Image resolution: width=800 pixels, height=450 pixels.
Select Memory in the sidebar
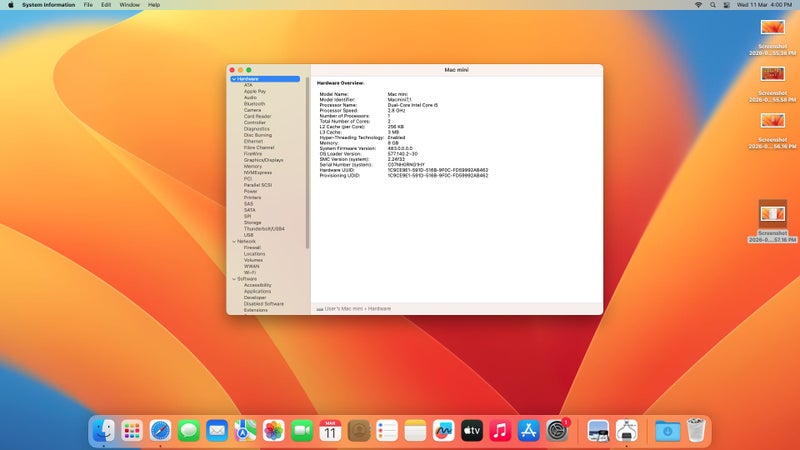point(253,166)
